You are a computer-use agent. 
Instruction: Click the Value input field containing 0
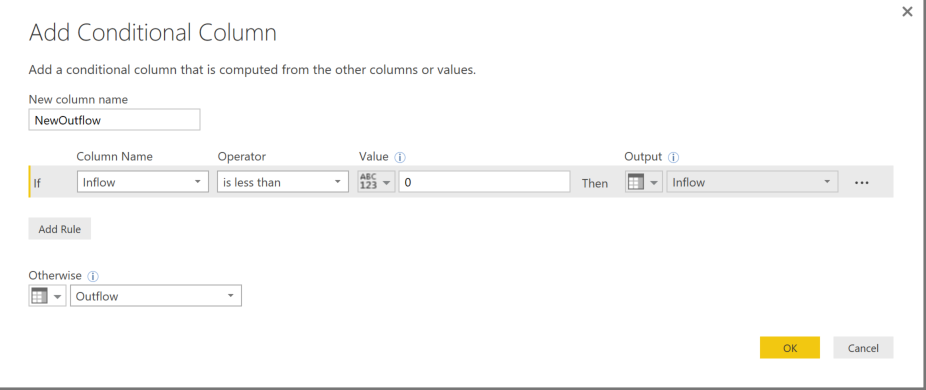click(x=484, y=182)
